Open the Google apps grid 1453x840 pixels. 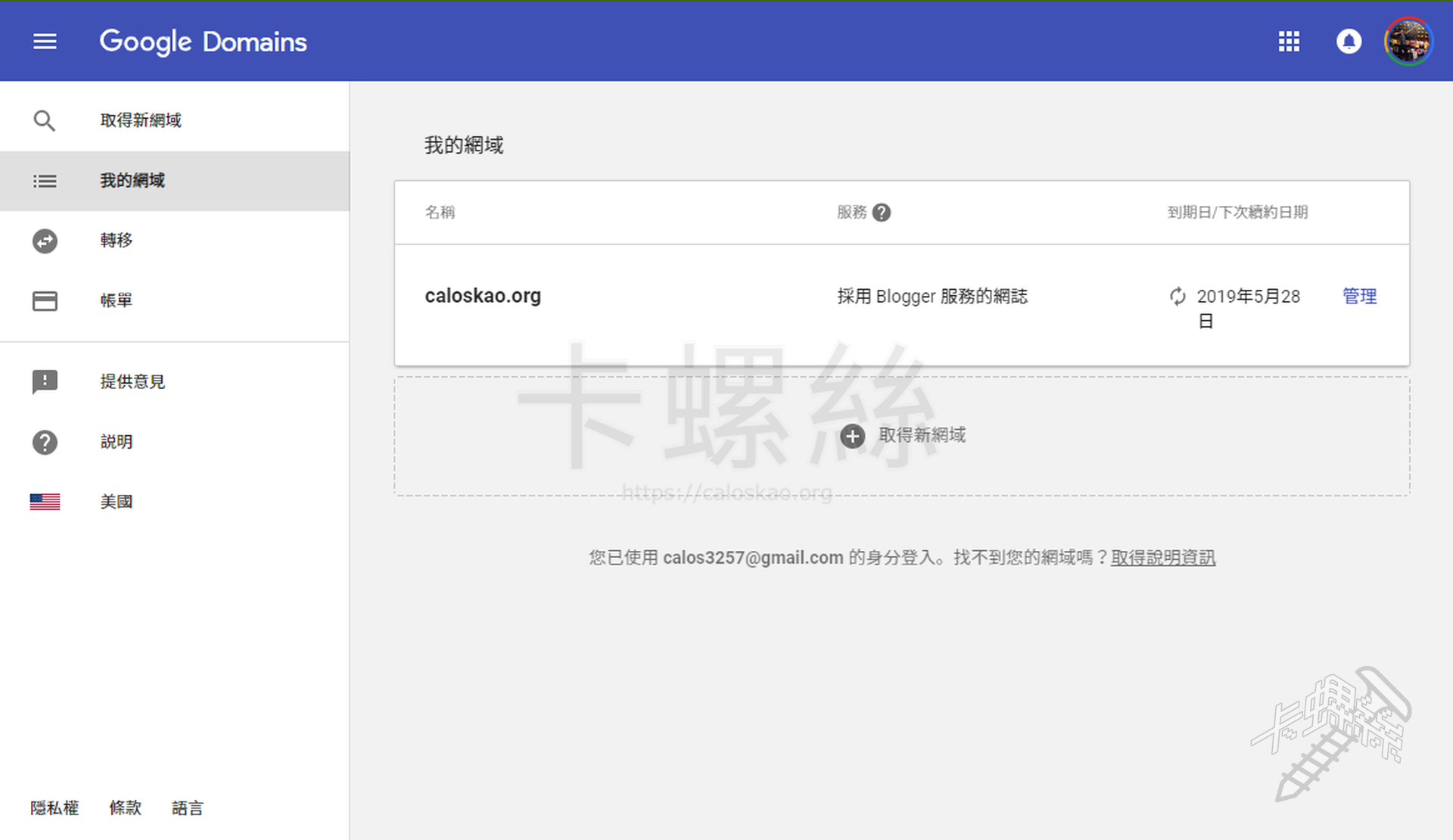click(x=1289, y=42)
